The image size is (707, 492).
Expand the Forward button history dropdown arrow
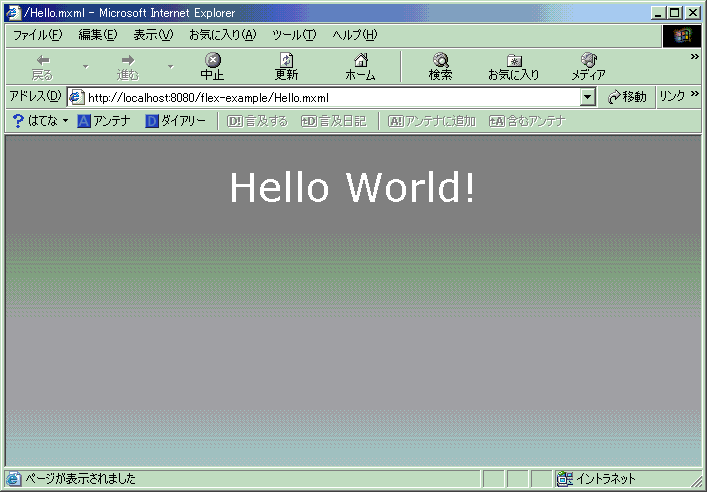point(170,67)
